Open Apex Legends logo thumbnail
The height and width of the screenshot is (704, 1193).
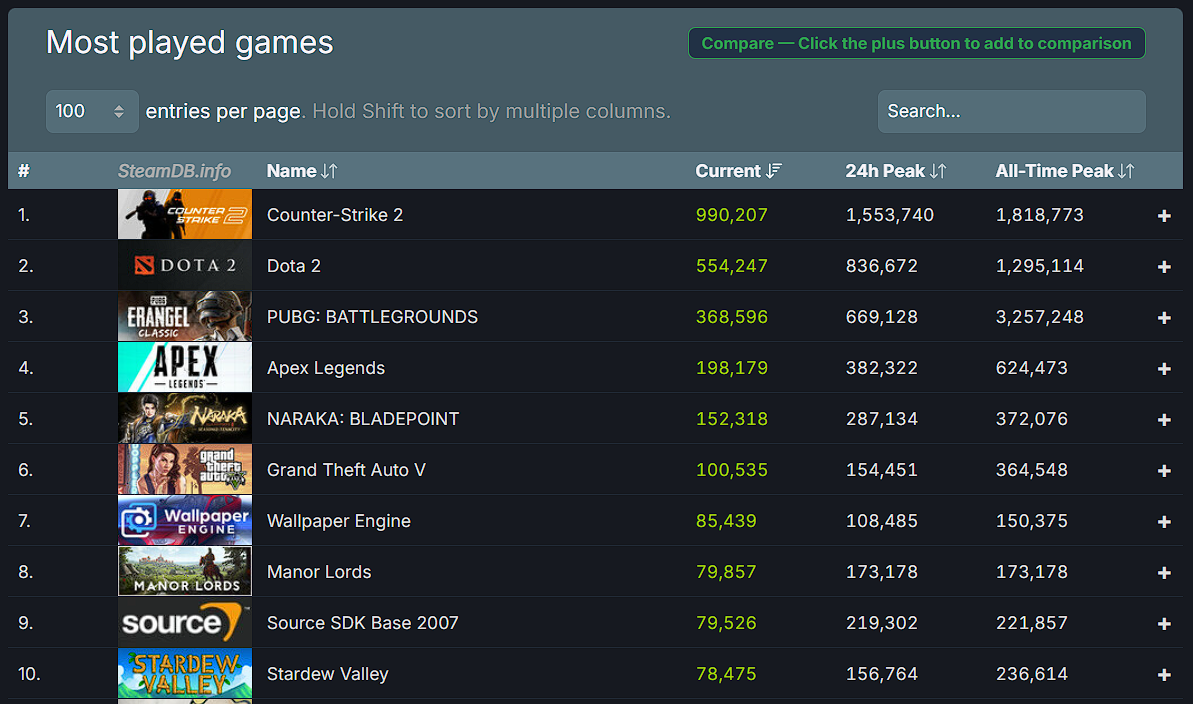(x=185, y=368)
